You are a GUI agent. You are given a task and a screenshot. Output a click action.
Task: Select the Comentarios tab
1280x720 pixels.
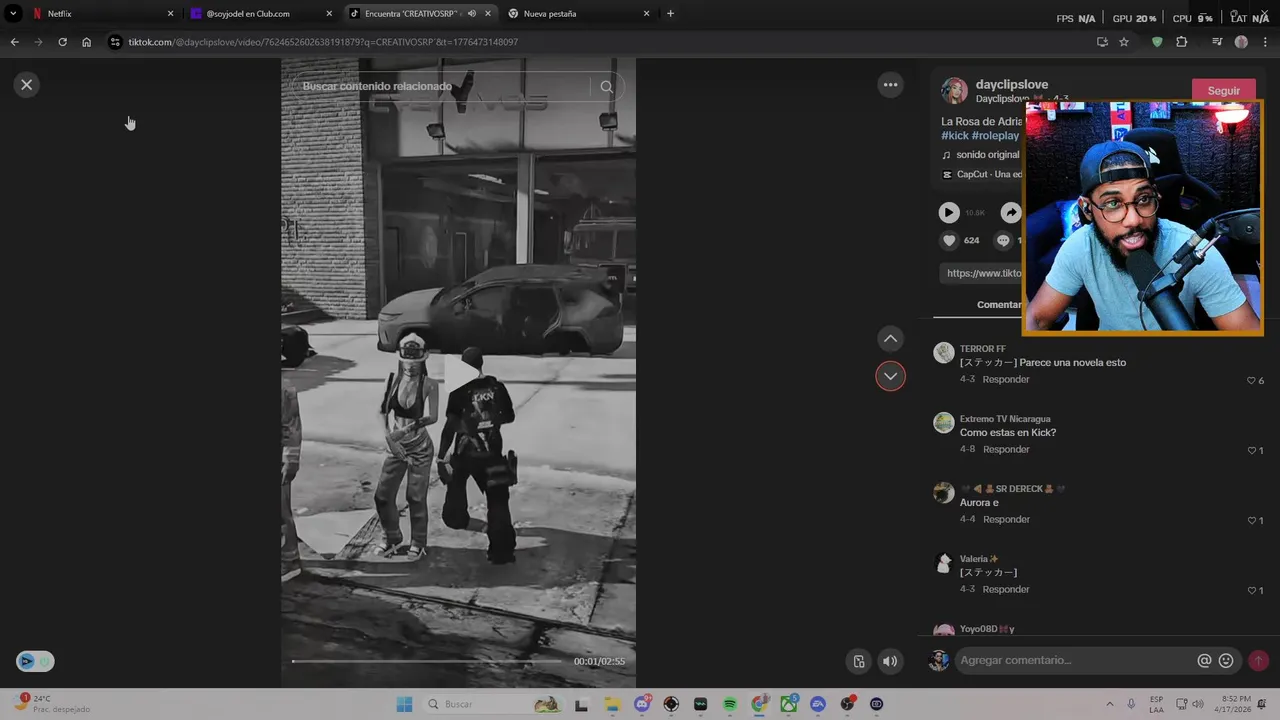coord(999,305)
